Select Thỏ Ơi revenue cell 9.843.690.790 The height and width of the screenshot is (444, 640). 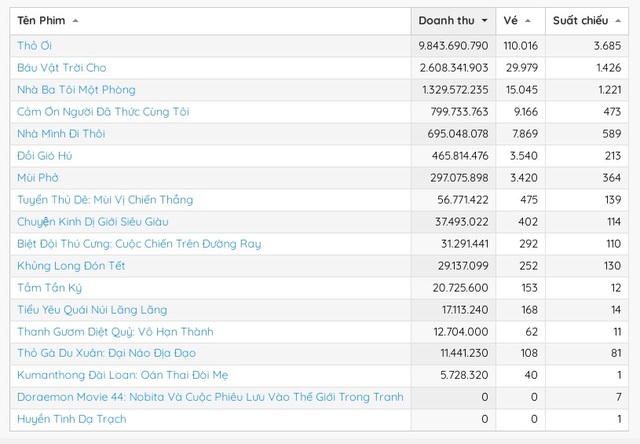[x=454, y=46]
